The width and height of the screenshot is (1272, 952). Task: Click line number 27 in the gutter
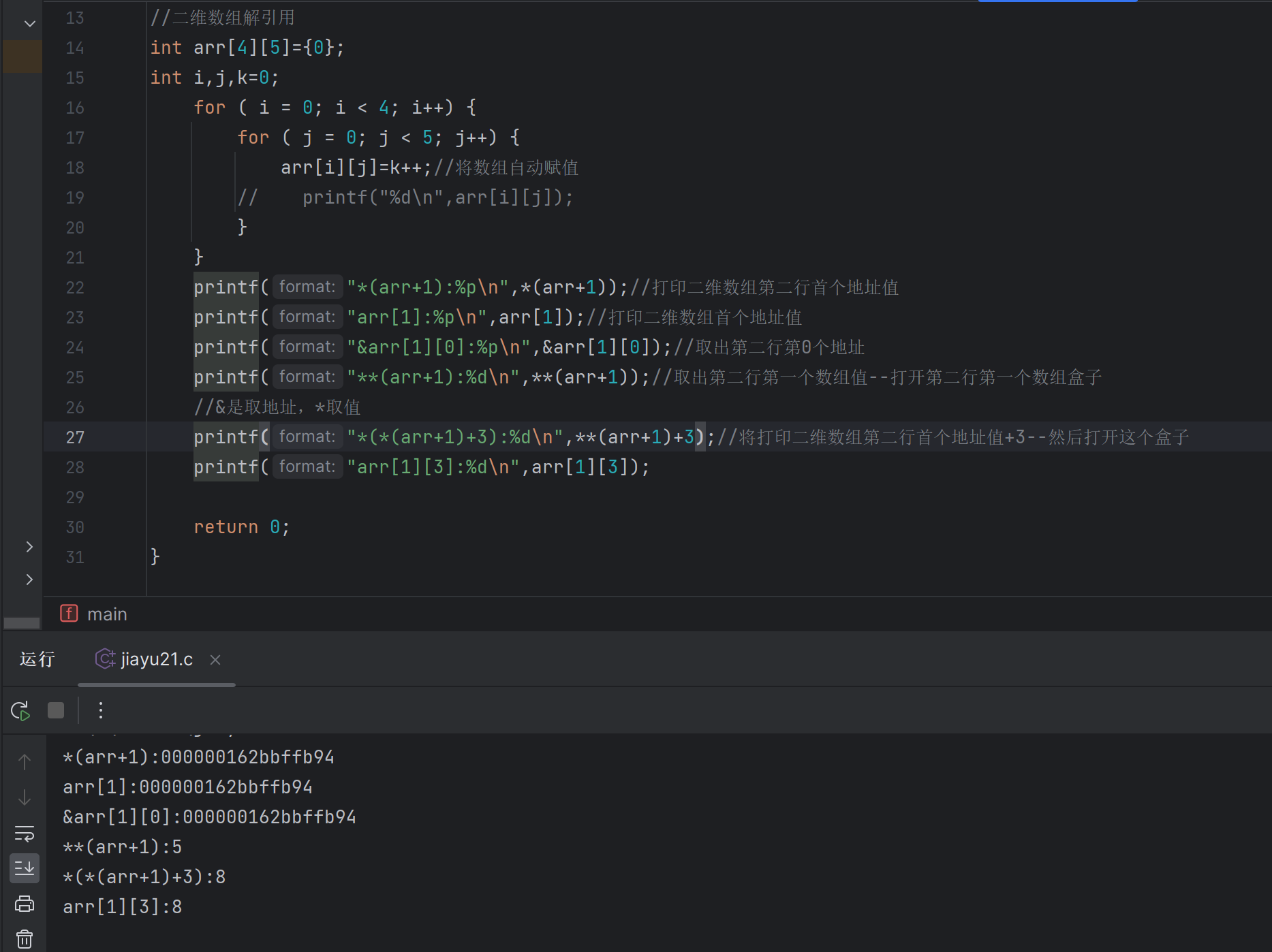75,438
